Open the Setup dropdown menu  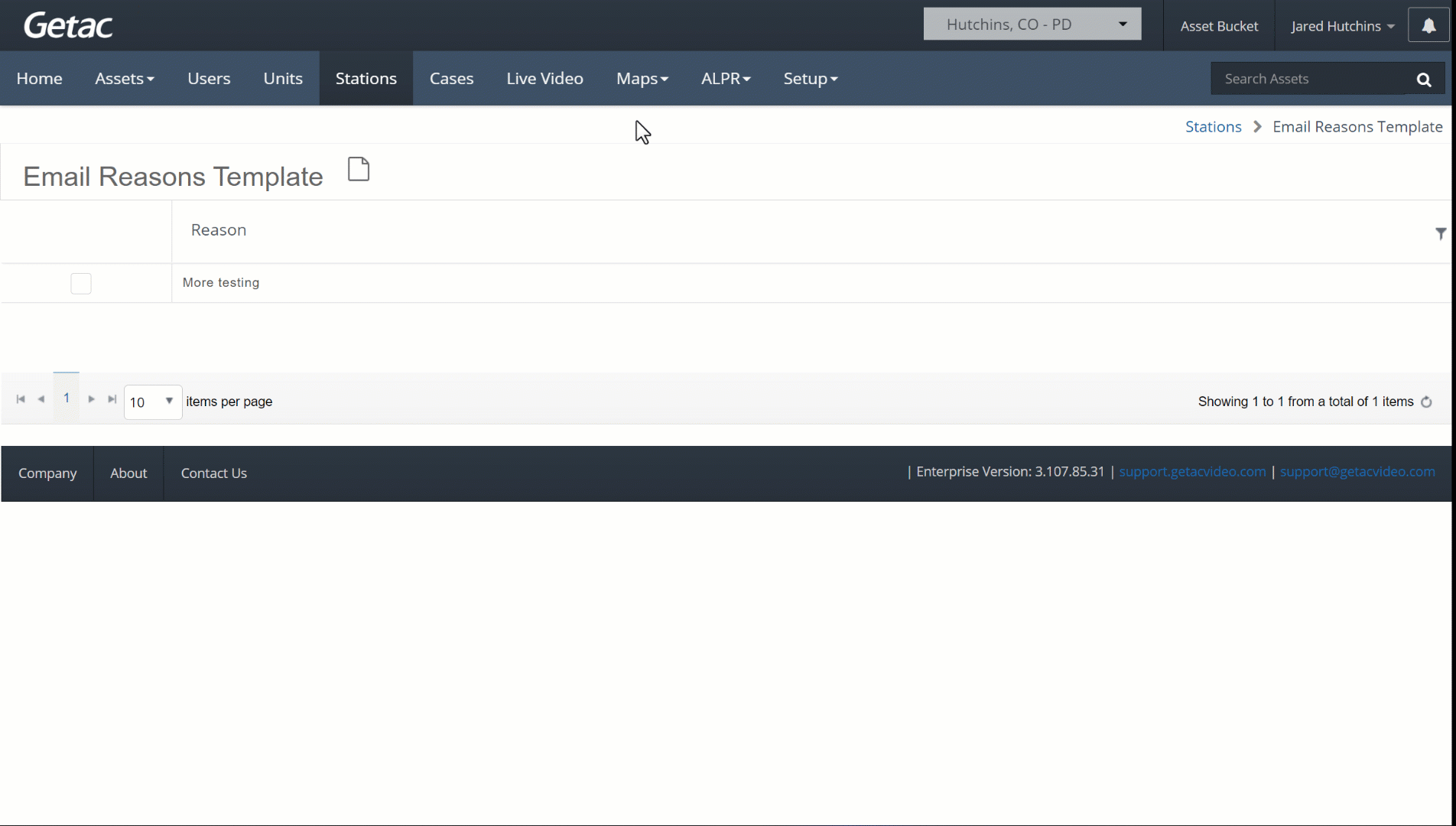click(x=811, y=79)
